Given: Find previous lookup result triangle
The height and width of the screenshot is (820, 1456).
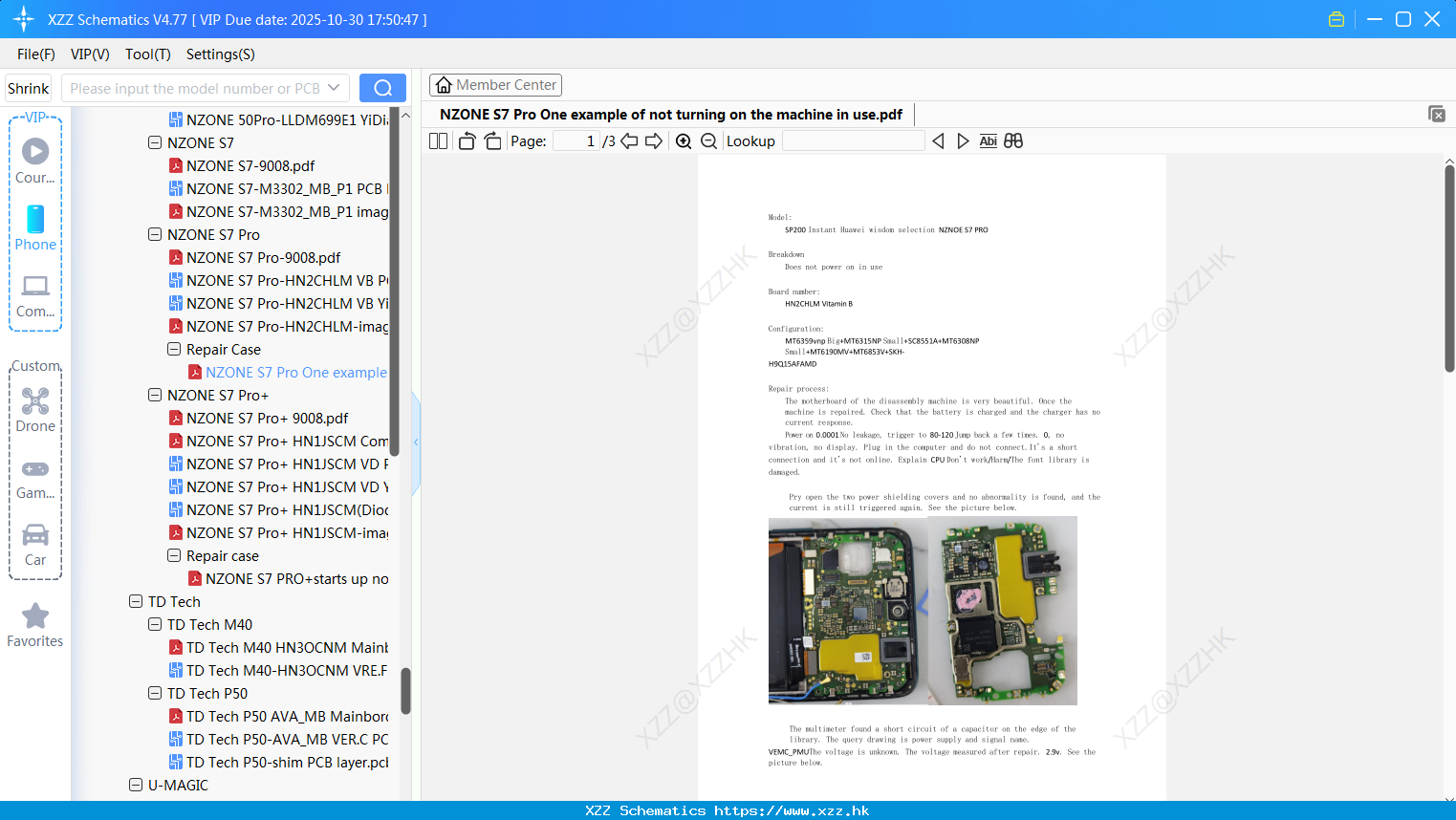Looking at the screenshot, I should pos(938,140).
